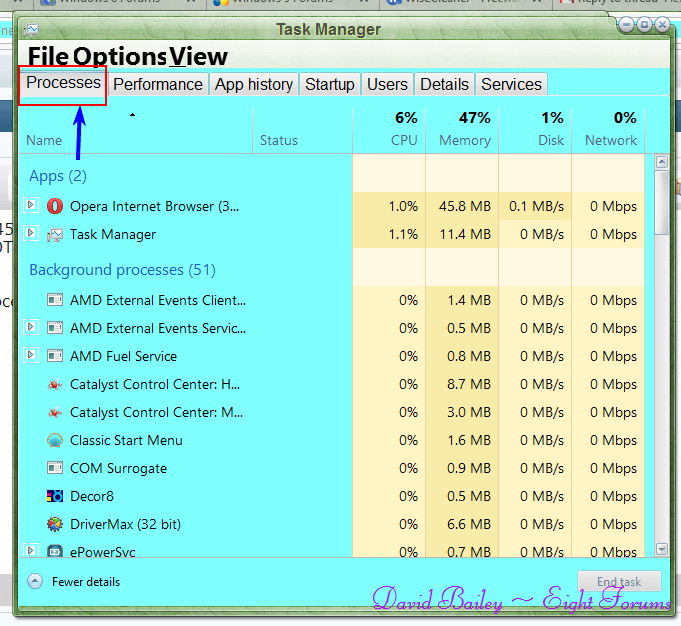The height and width of the screenshot is (626, 681).
Task: Click the 1.6 MB memory value
Action: point(469,440)
